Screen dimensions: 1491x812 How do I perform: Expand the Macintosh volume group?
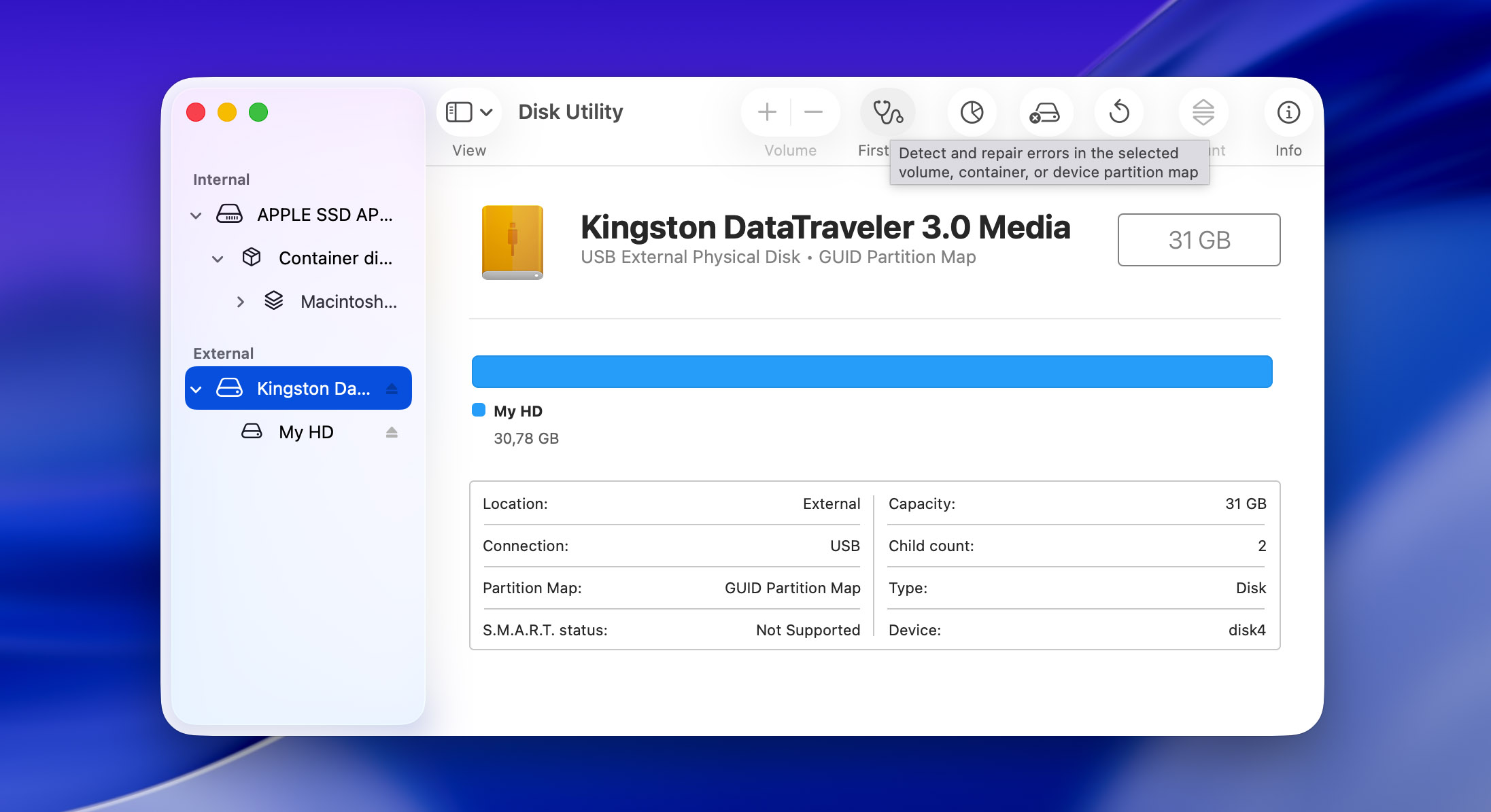click(x=240, y=302)
